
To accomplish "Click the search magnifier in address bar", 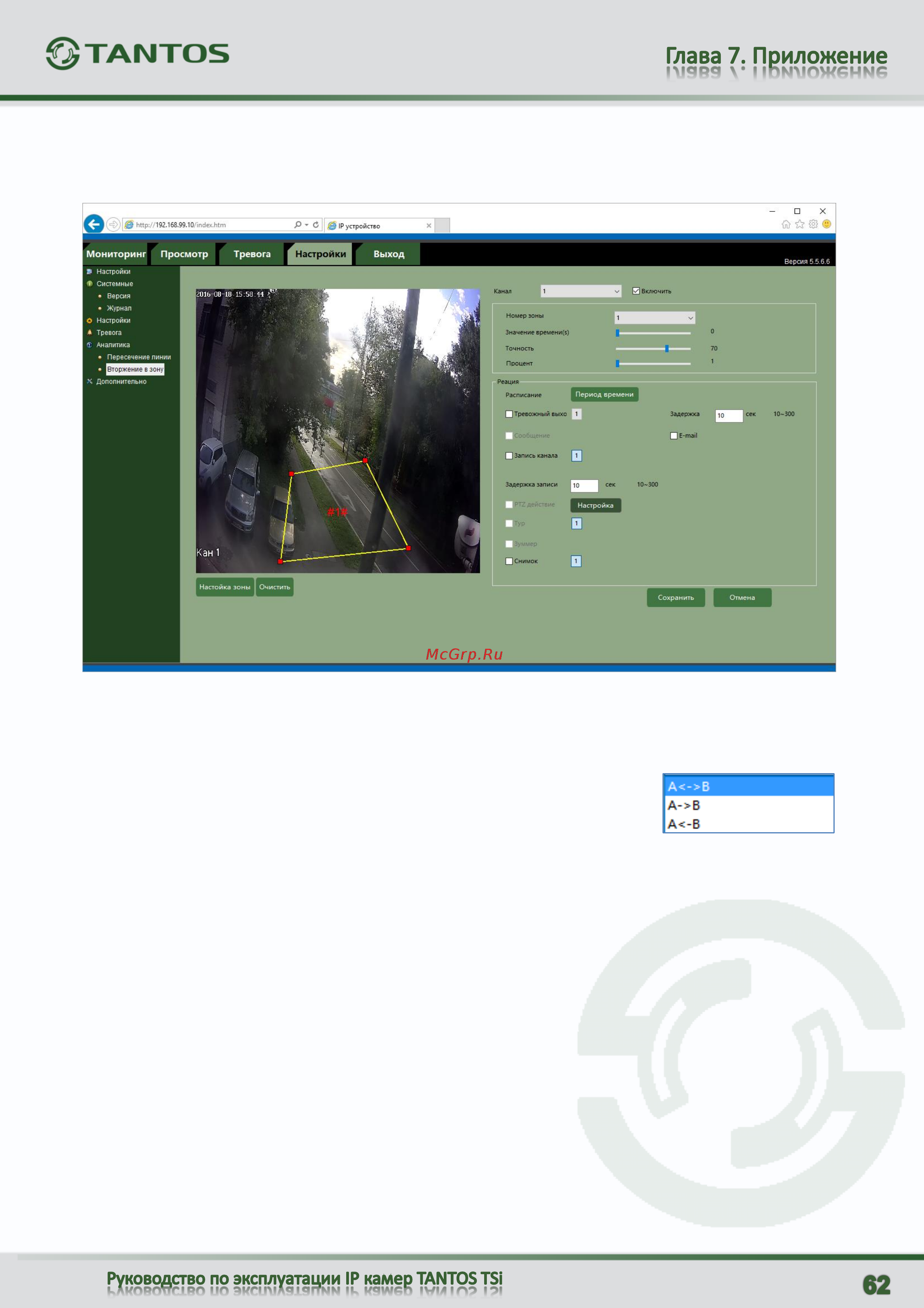I will pos(297,224).
